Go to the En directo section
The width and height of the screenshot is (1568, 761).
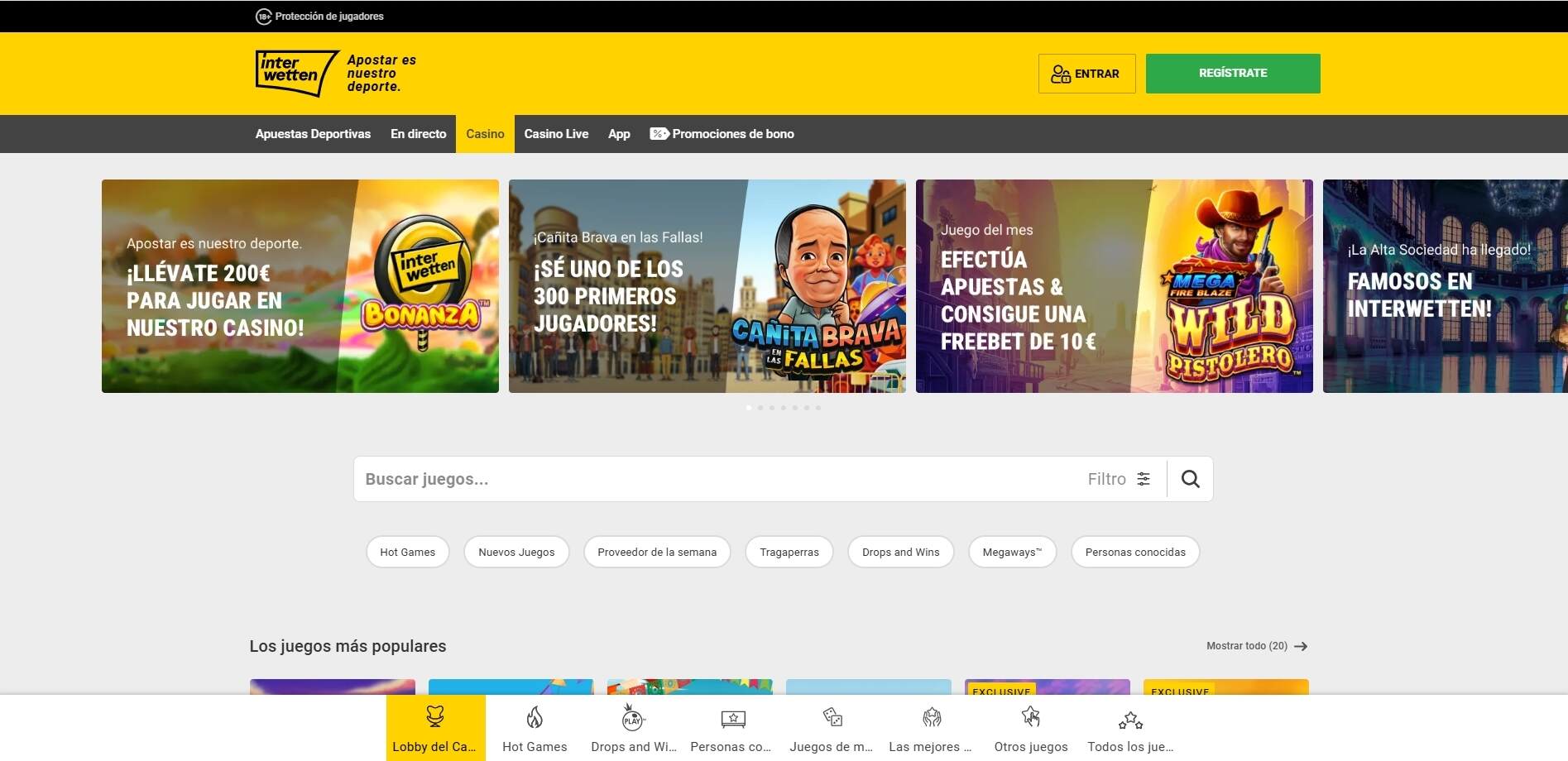click(x=418, y=134)
